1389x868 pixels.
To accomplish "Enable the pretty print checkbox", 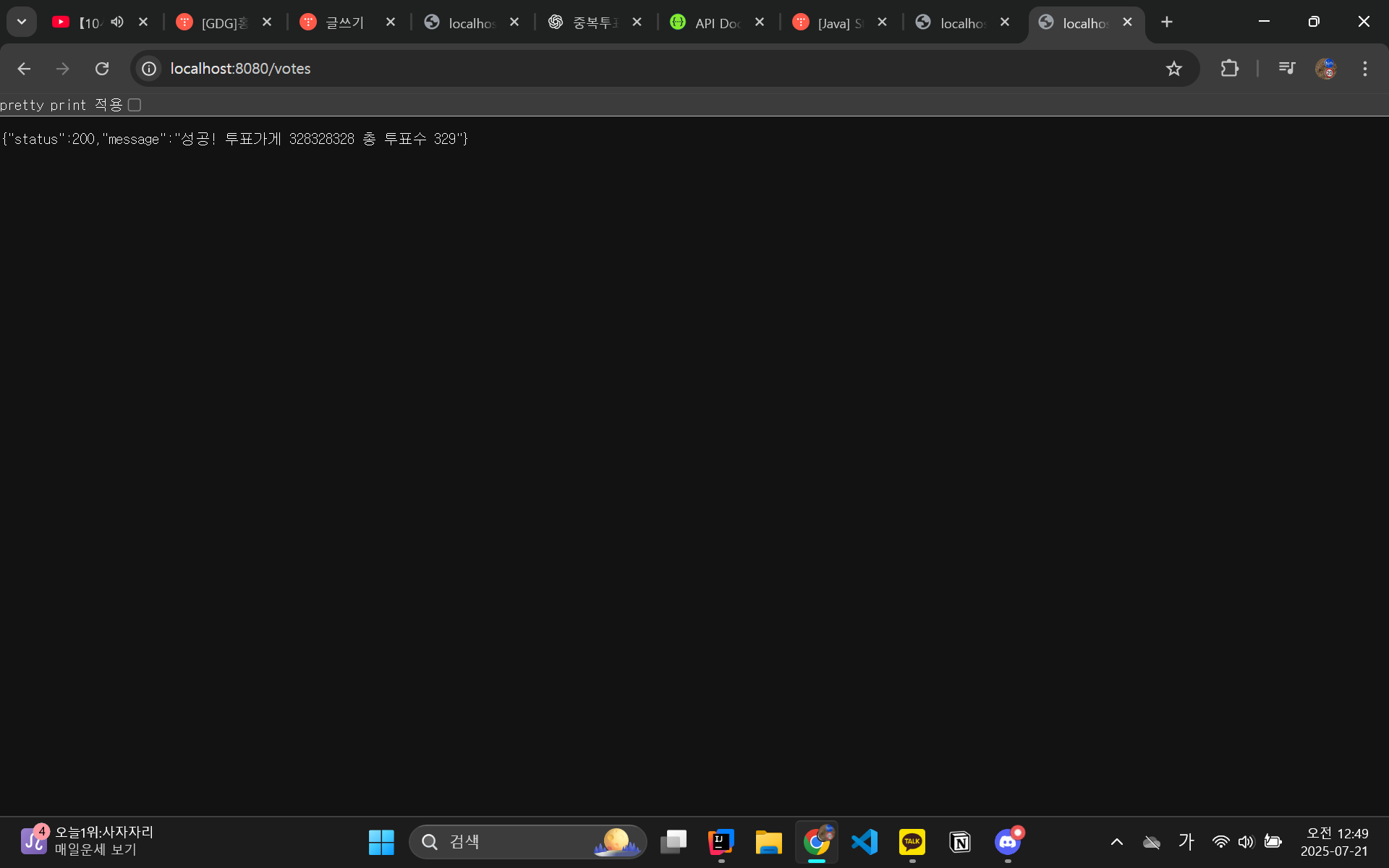I will click(135, 105).
